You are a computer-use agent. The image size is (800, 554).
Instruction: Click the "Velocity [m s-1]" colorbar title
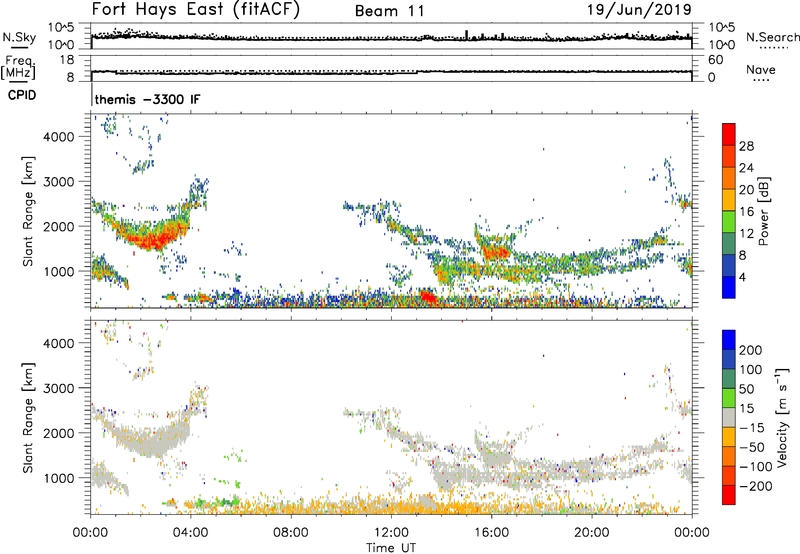click(782, 417)
